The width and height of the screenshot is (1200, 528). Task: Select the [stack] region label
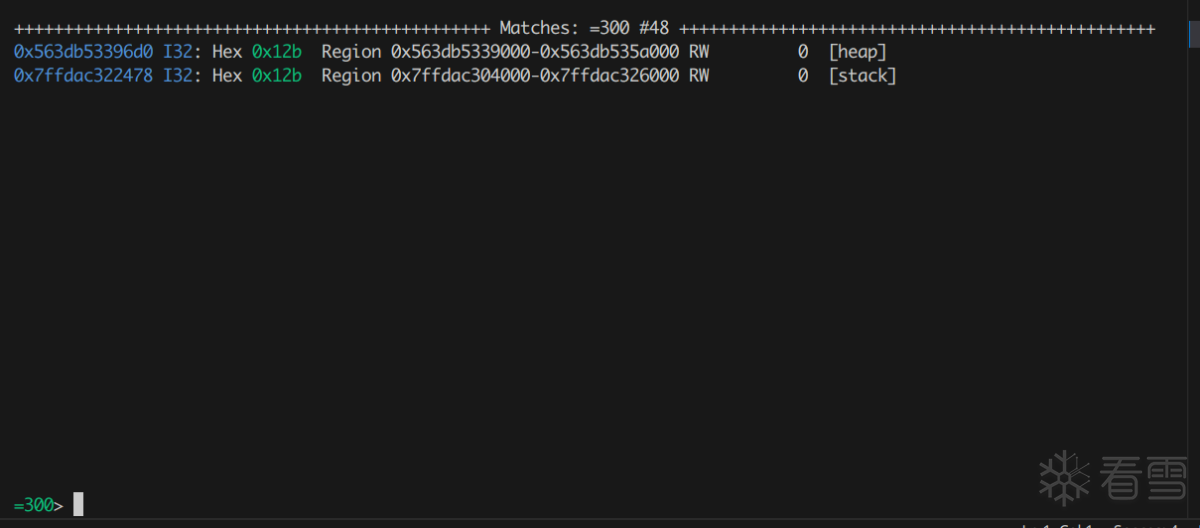[x=862, y=76]
